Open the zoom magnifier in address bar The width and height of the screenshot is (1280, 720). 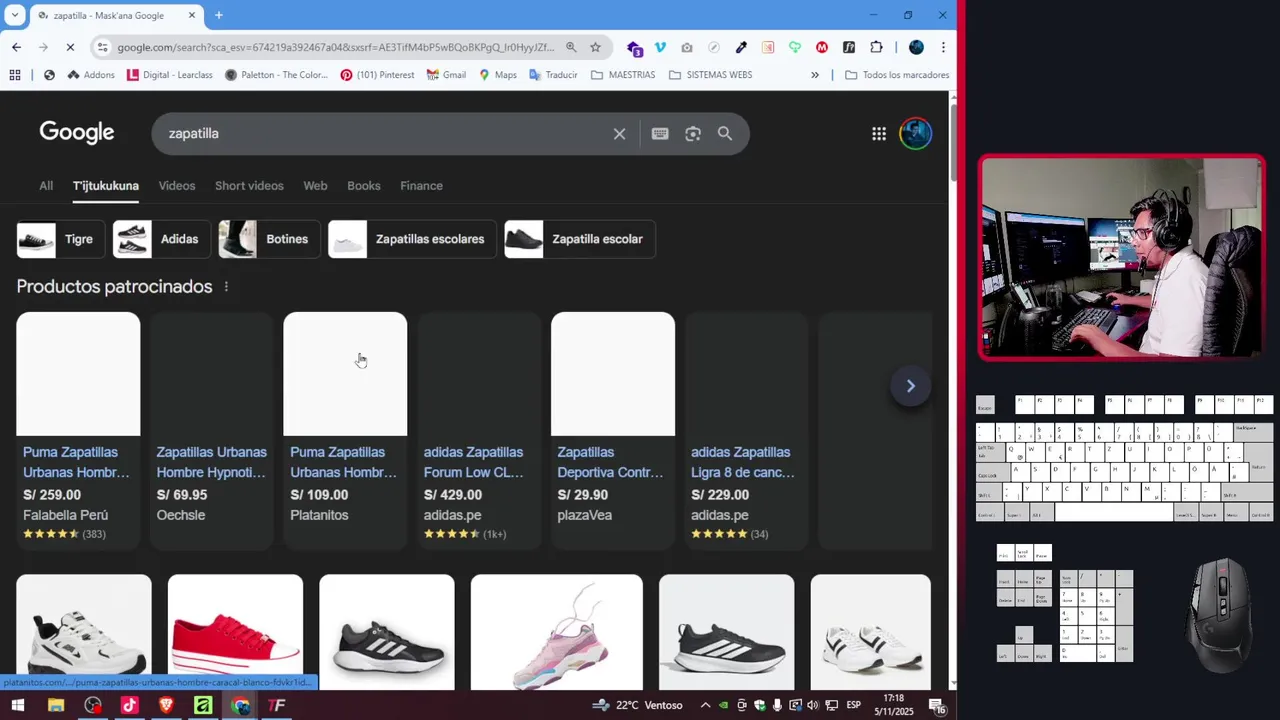pos(571,47)
